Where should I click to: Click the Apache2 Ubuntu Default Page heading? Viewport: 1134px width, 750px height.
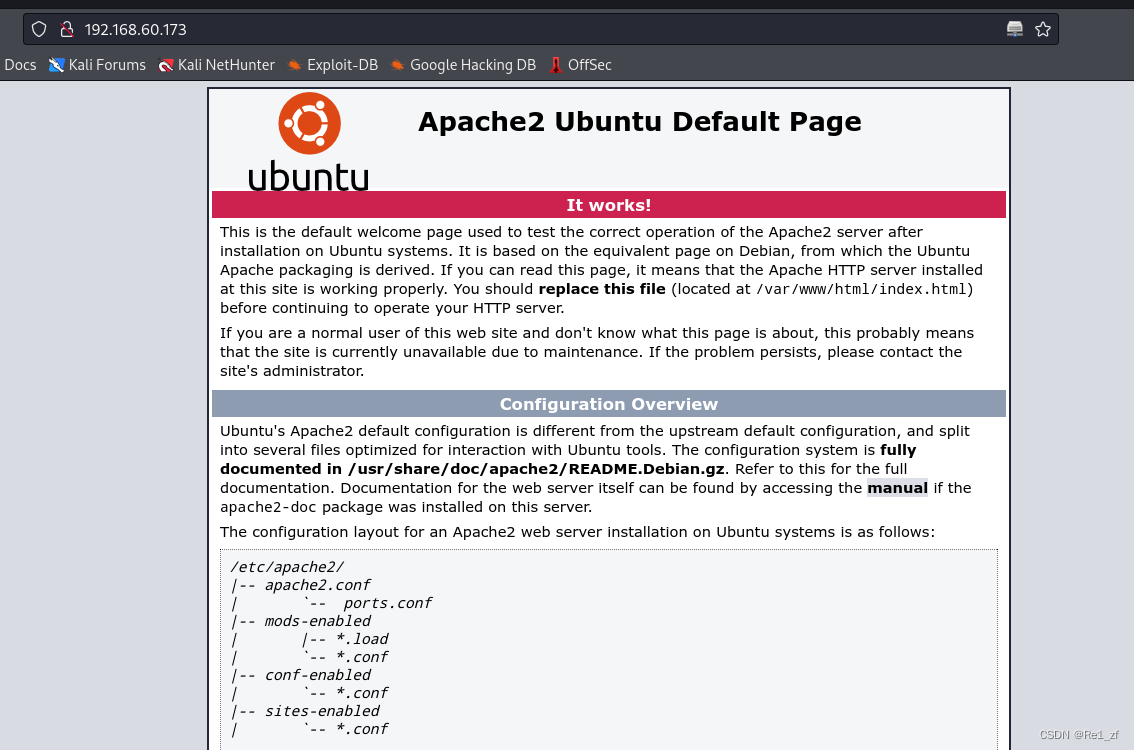[639, 122]
